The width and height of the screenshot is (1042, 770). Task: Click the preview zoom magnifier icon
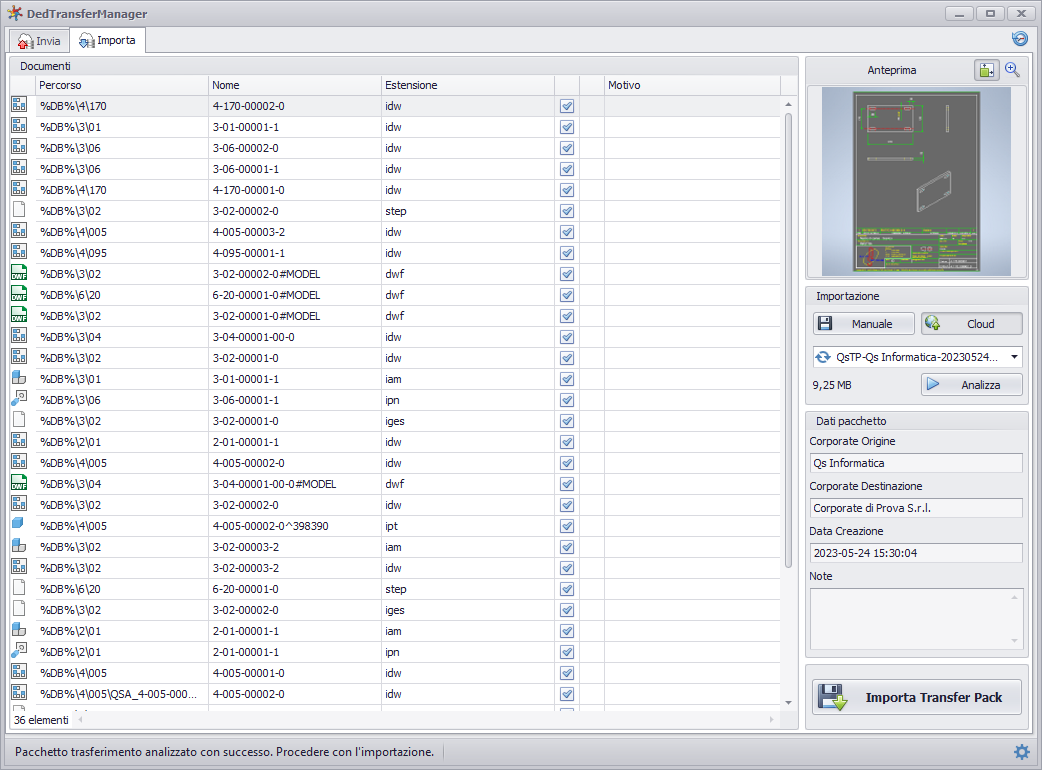tap(1012, 70)
